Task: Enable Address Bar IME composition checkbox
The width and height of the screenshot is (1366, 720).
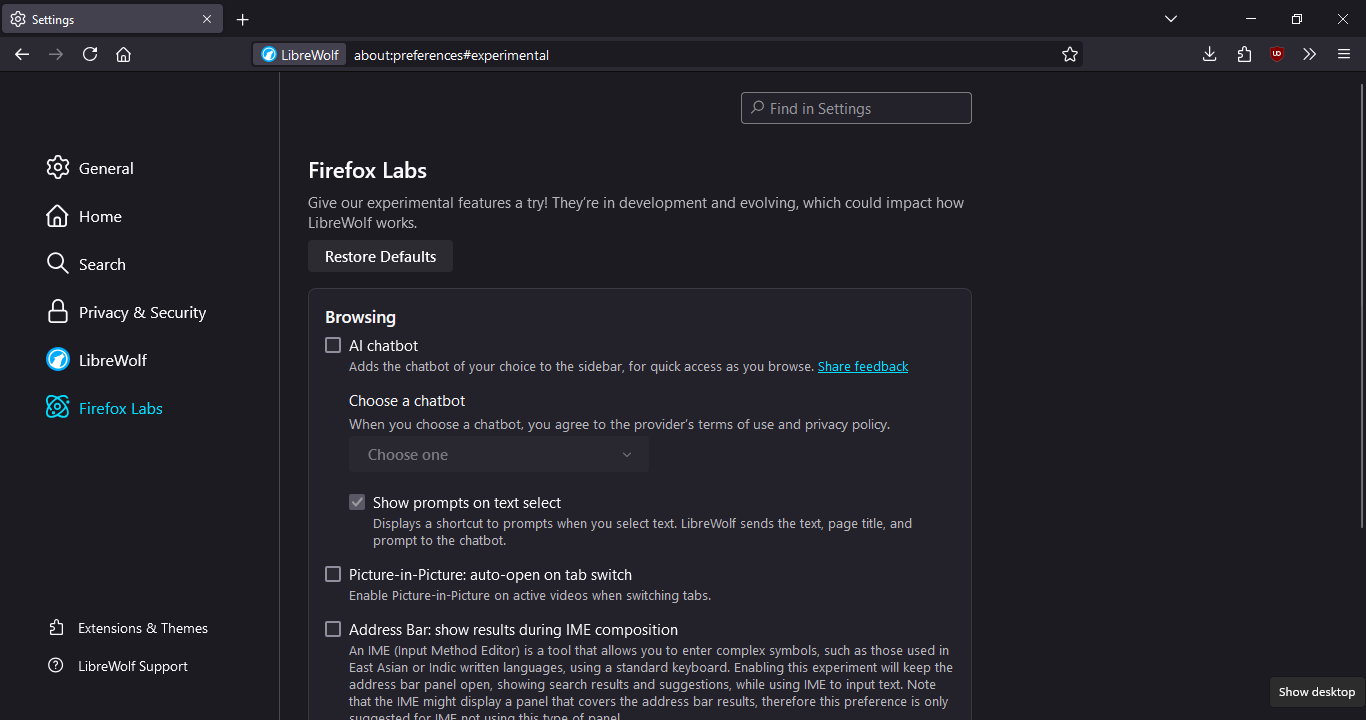Action: (333, 629)
